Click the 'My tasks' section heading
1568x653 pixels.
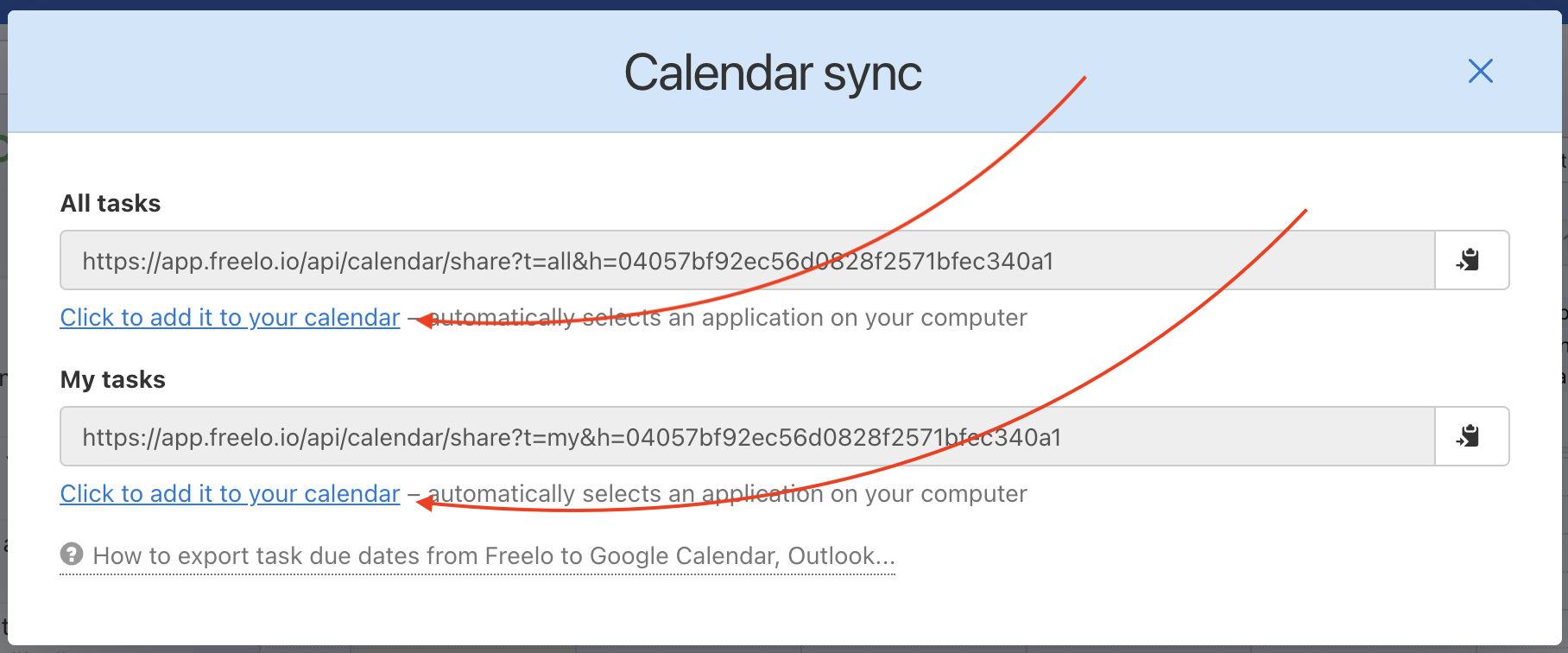pos(111,379)
